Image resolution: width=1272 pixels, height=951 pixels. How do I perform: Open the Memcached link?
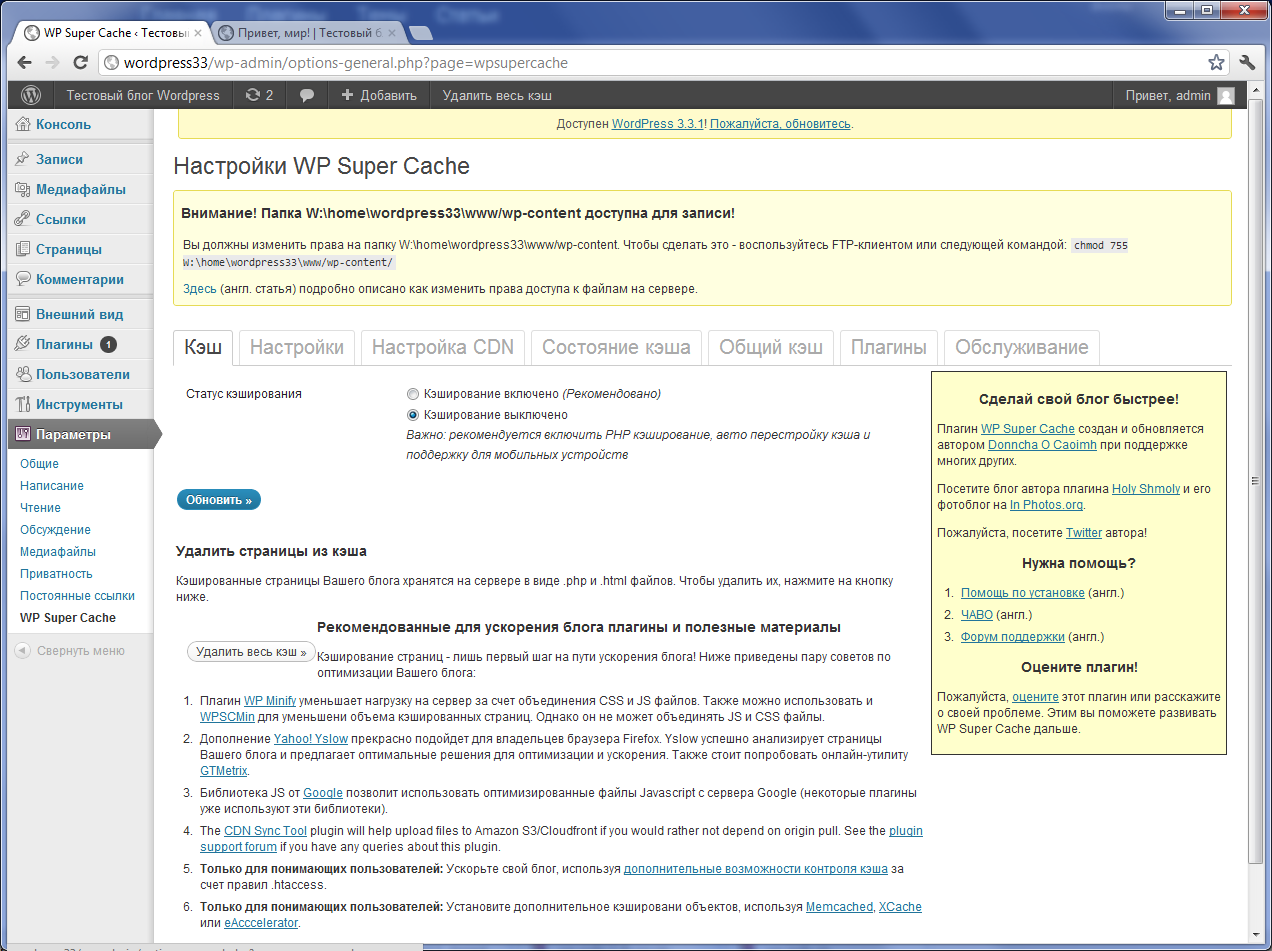pyautogui.click(x=839, y=907)
